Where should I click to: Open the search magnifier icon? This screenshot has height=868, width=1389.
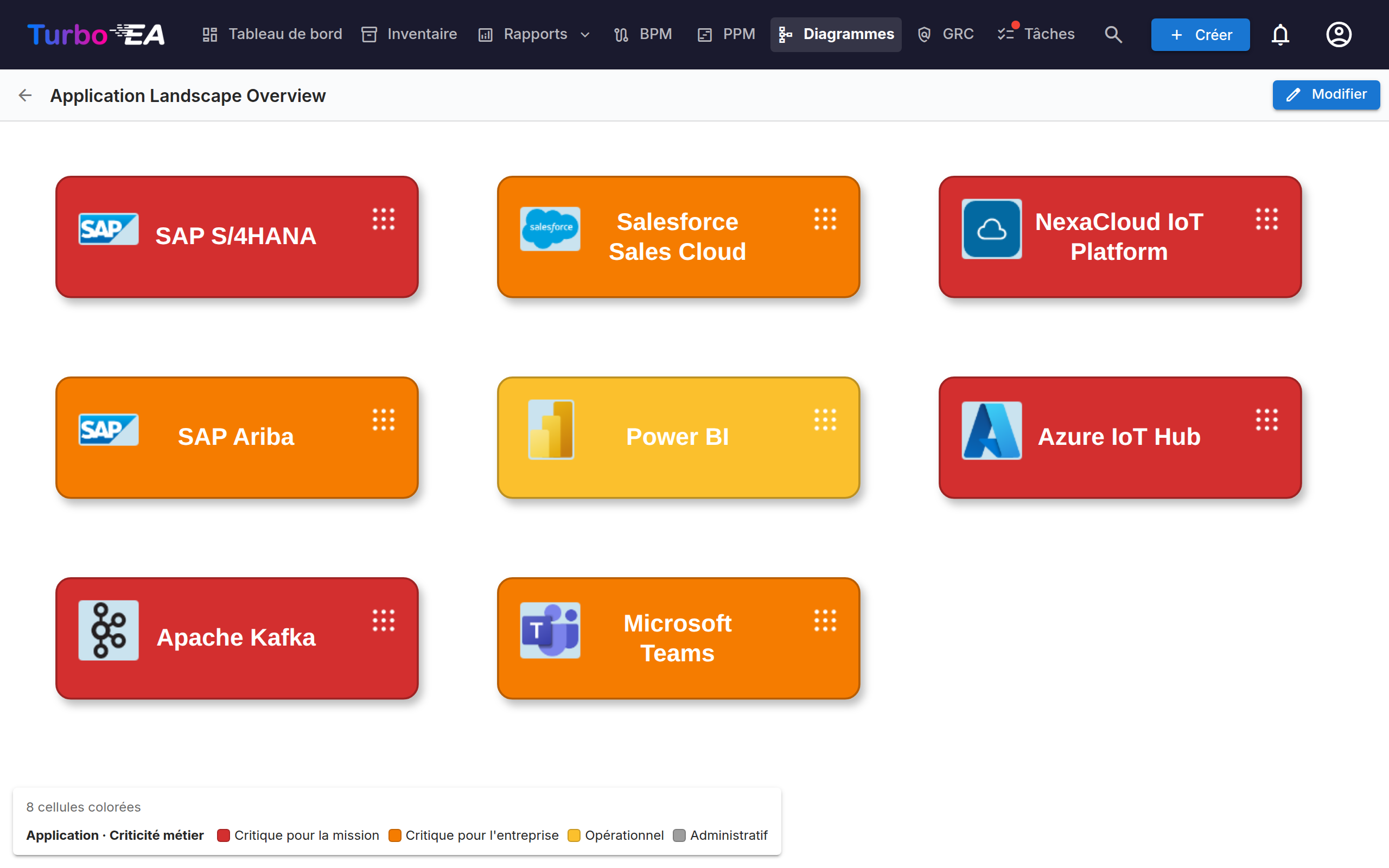(x=1113, y=34)
